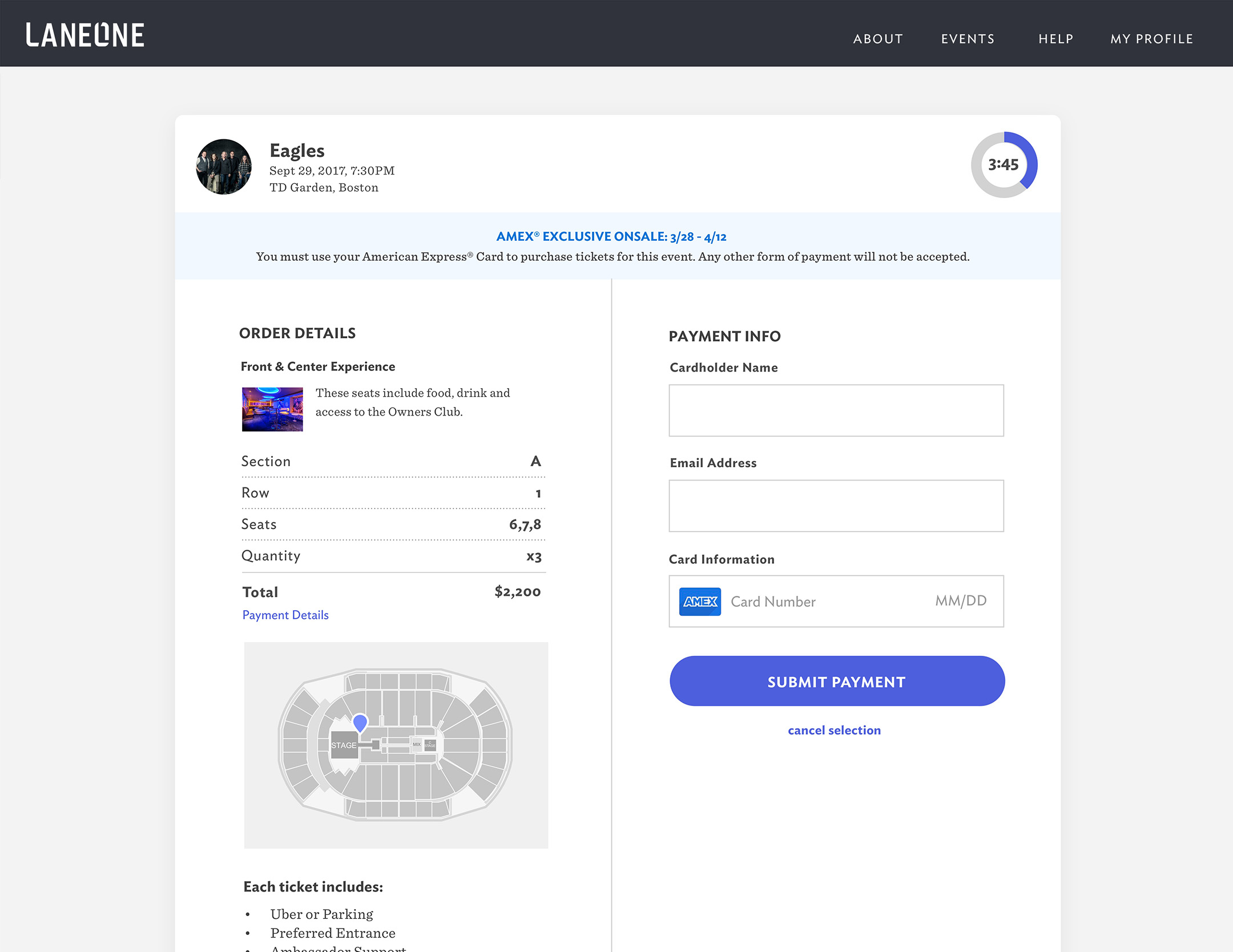Image resolution: width=1233 pixels, height=952 pixels.
Task: Open the Payment Details link
Action: tap(285, 615)
